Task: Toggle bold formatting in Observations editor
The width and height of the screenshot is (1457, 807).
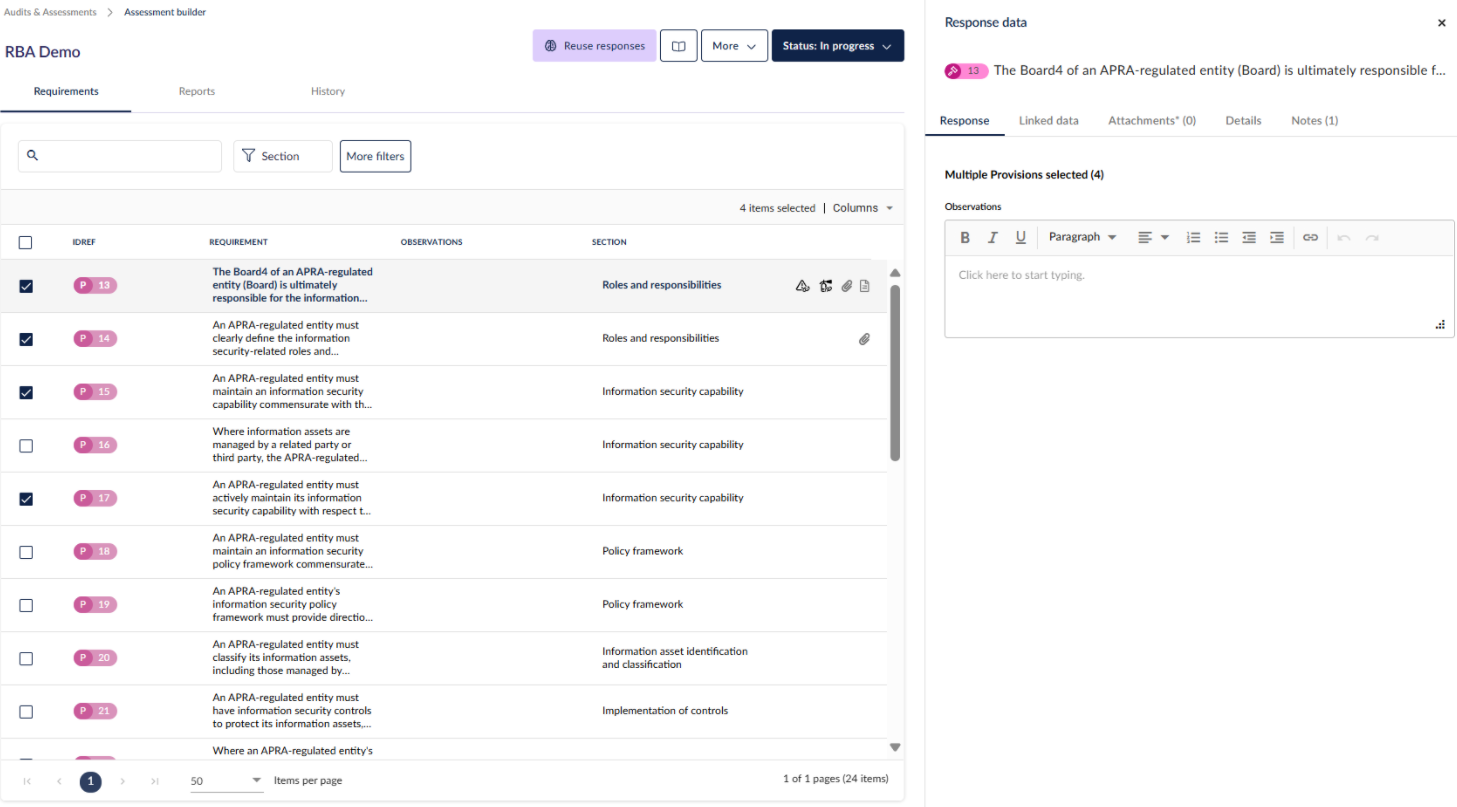Action: 965,238
